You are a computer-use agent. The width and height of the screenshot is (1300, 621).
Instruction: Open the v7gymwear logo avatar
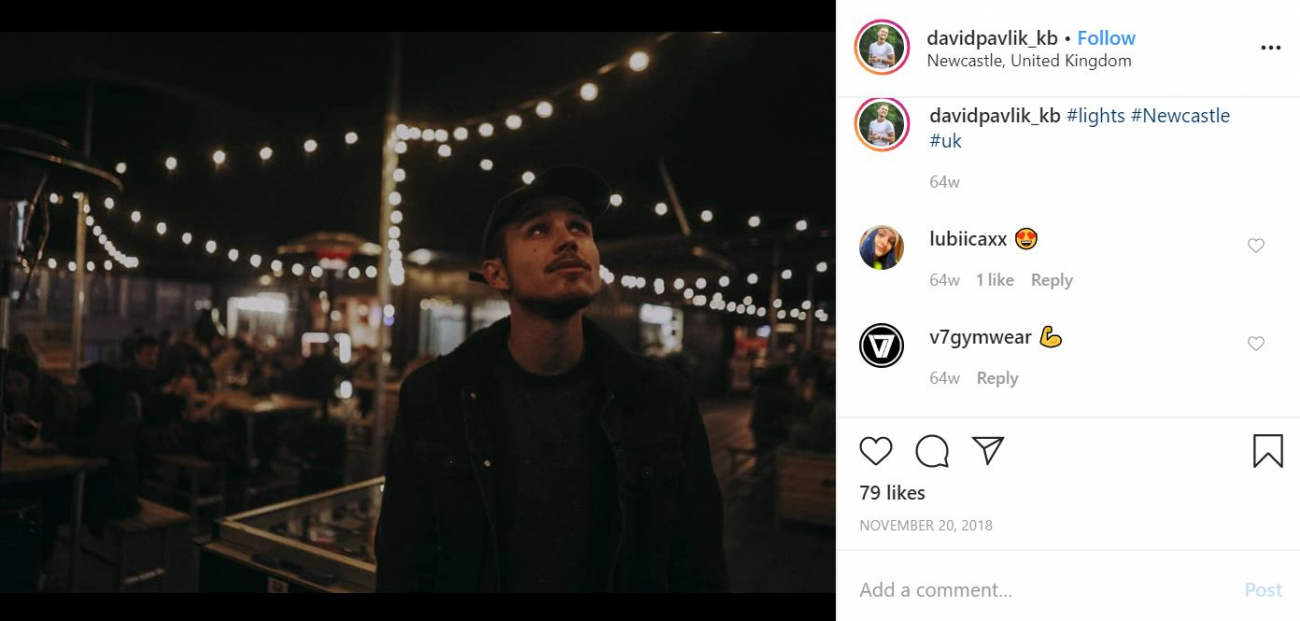pos(881,346)
